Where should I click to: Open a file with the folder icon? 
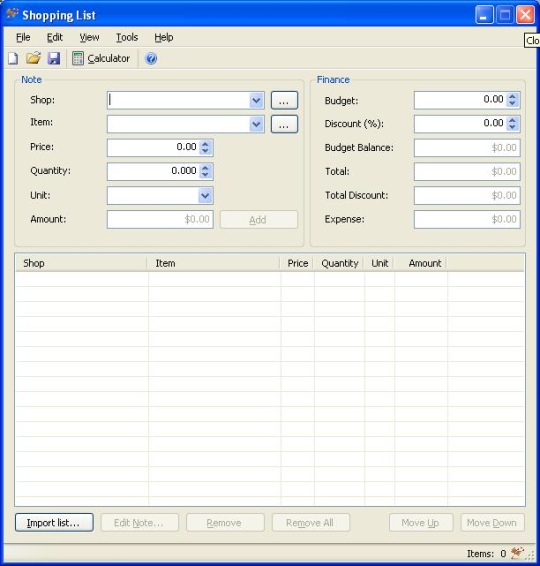point(34,58)
